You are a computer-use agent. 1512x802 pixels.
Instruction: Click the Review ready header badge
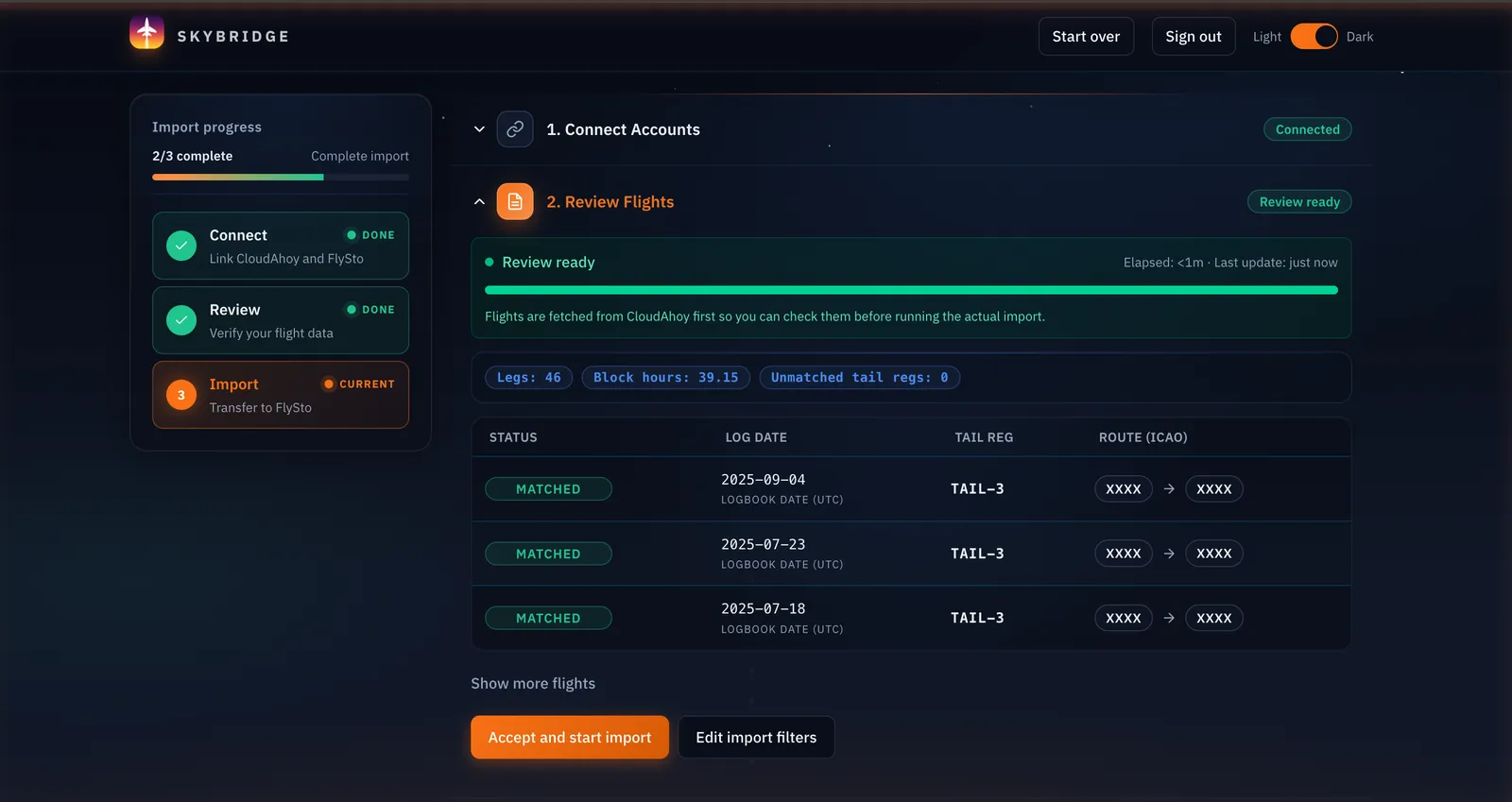1299,202
